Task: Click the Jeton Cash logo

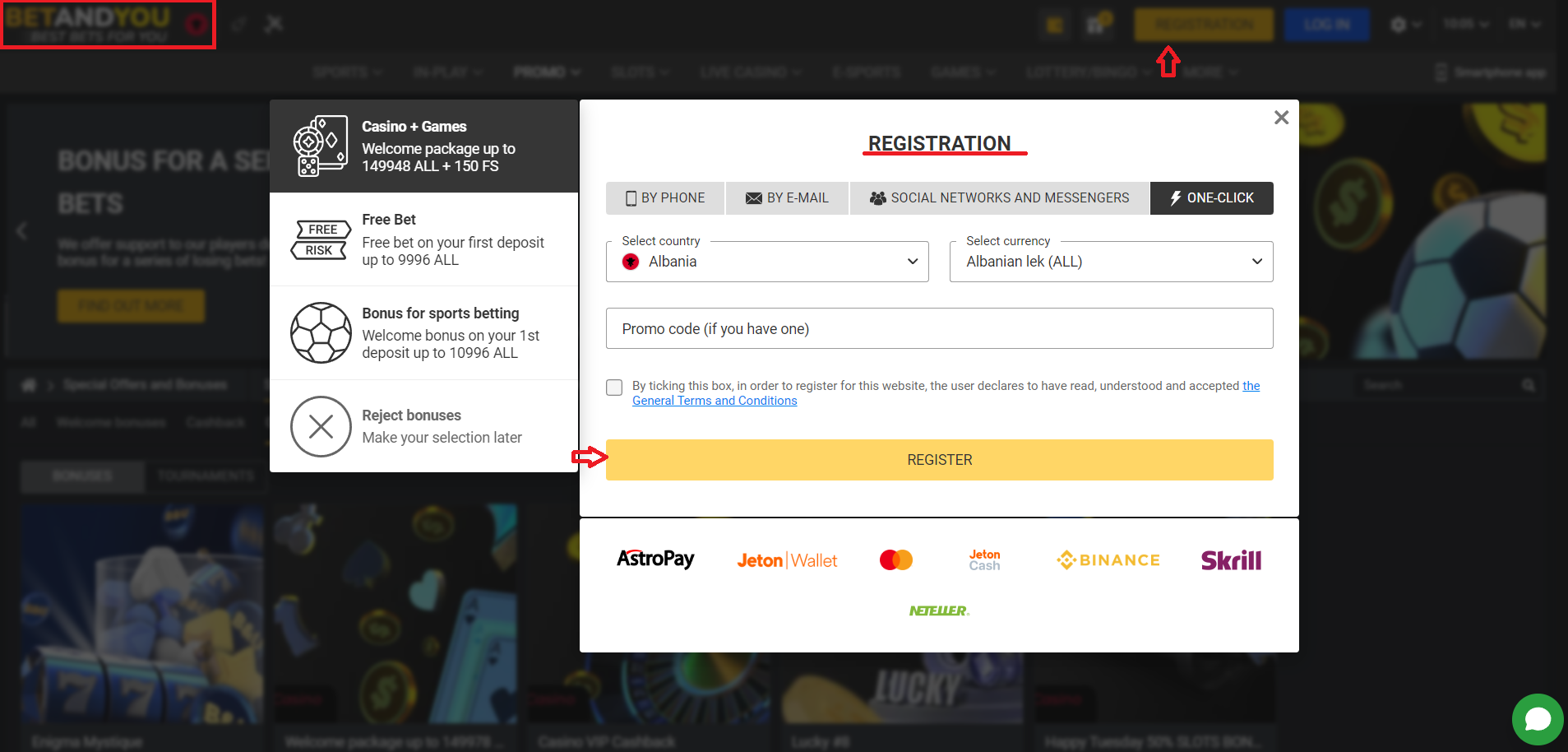Action: click(984, 560)
